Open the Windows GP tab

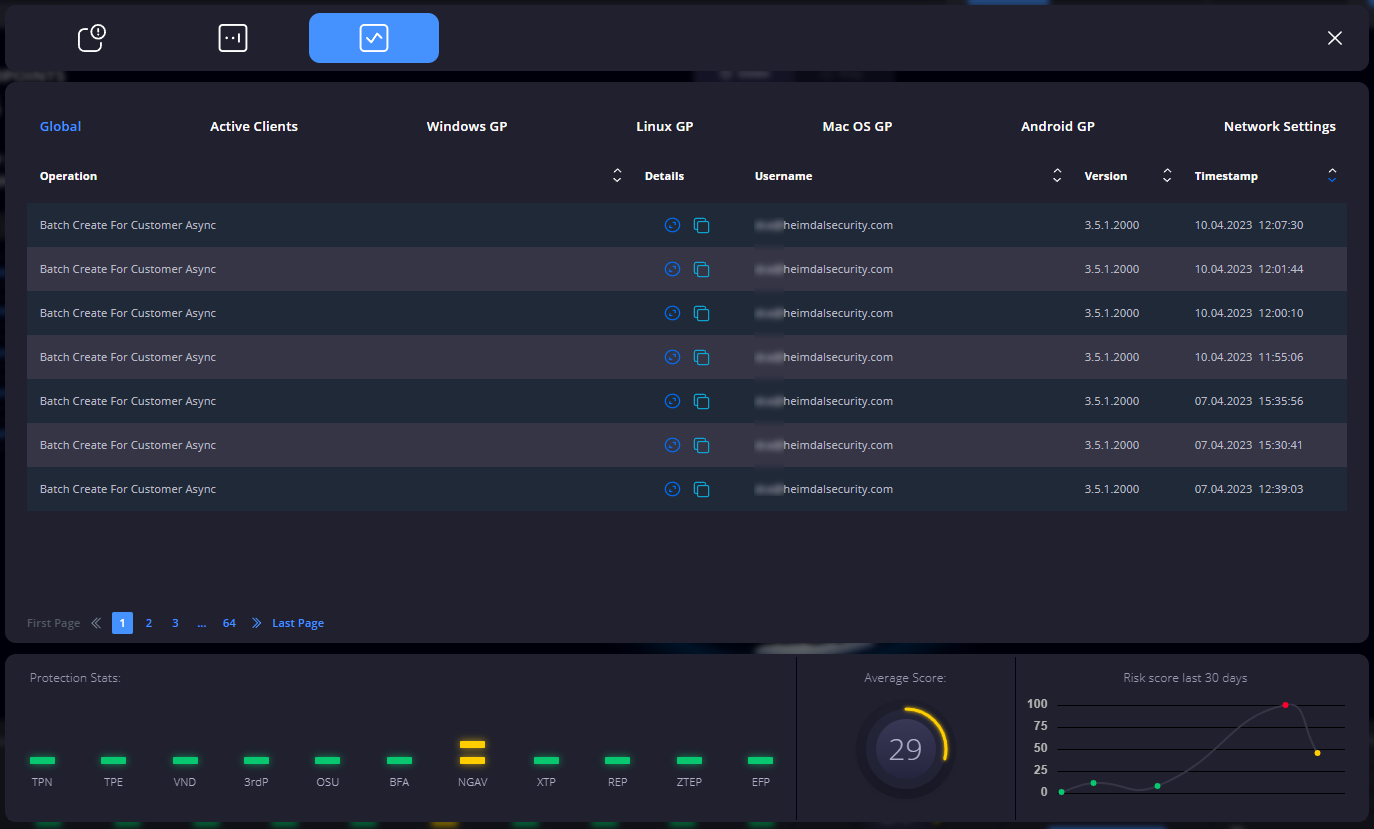[467, 127]
